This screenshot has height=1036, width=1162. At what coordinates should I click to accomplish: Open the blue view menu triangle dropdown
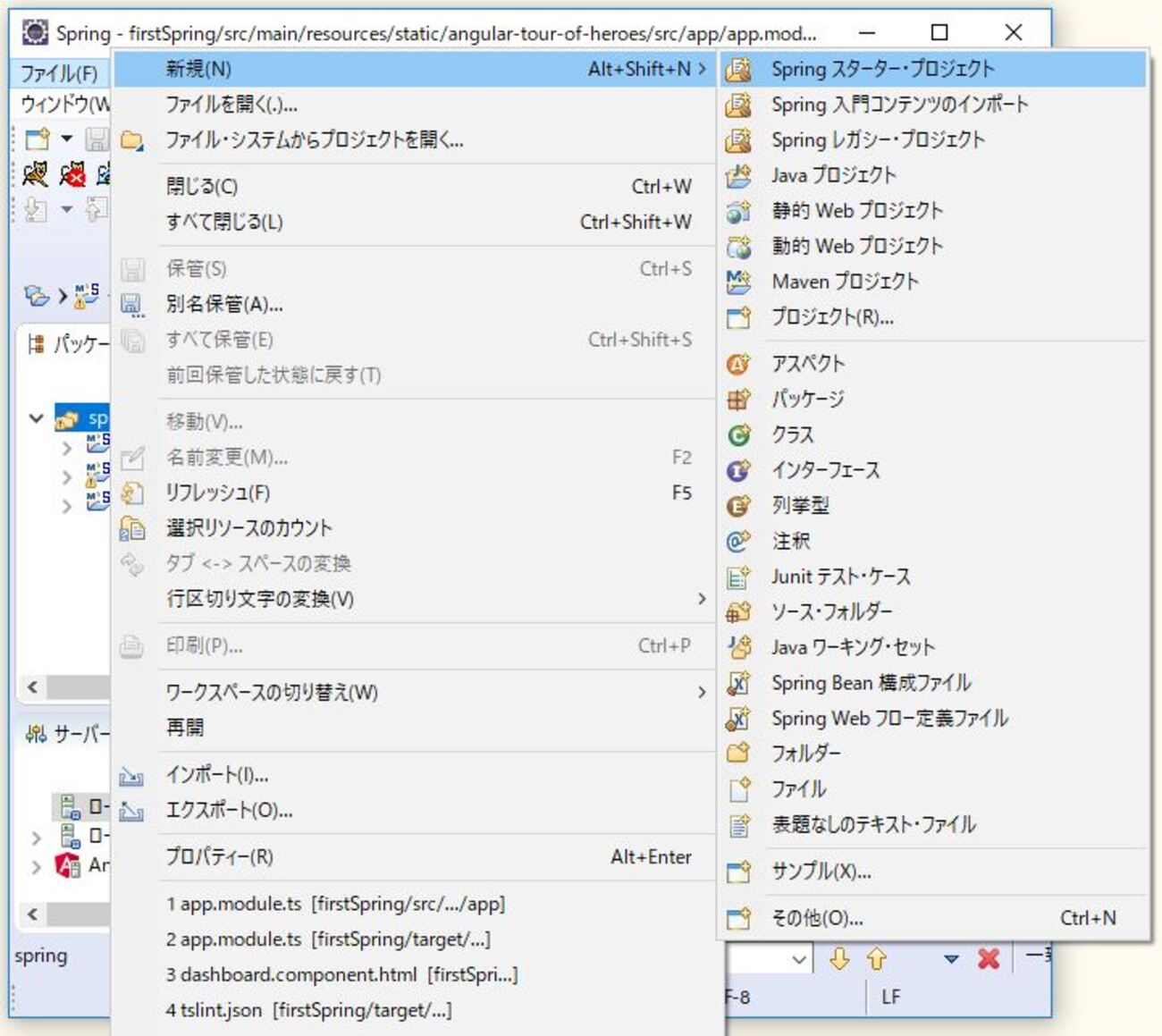951,959
